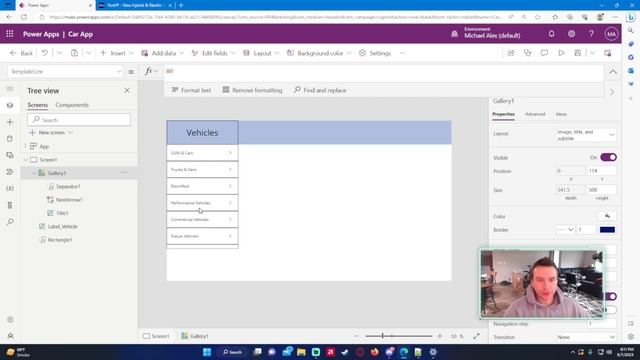The height and width of the screenshot is (360, 640).
Task: Open the Tree view layers icon in left rail
Action: click(x=10, y=105)
